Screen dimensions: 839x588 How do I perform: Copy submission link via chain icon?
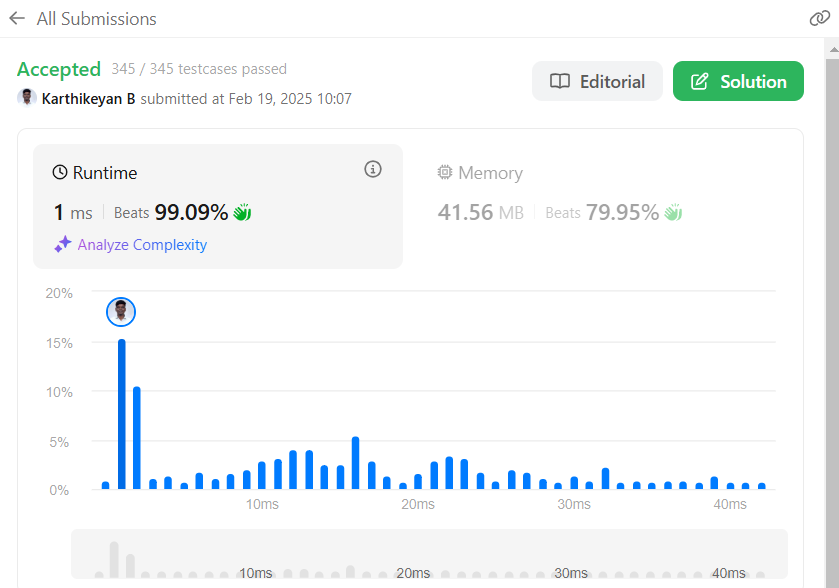point(819,18)
